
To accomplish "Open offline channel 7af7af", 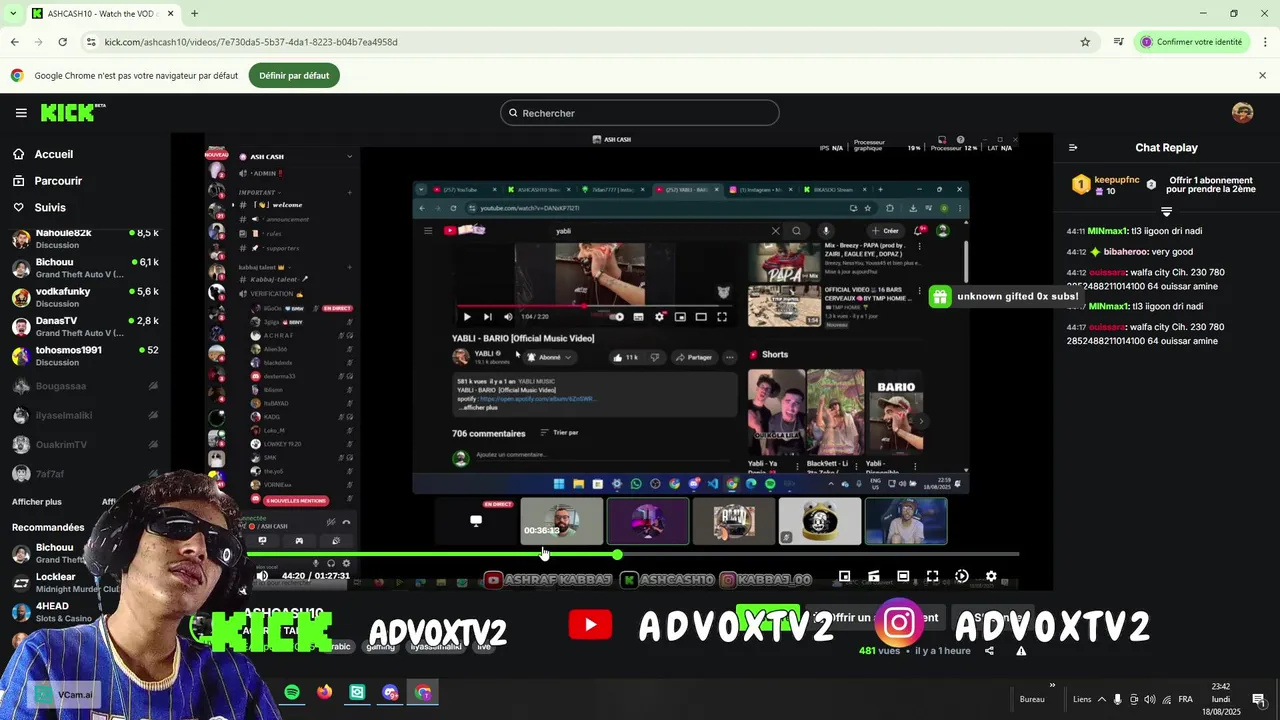I will point(85,474).
